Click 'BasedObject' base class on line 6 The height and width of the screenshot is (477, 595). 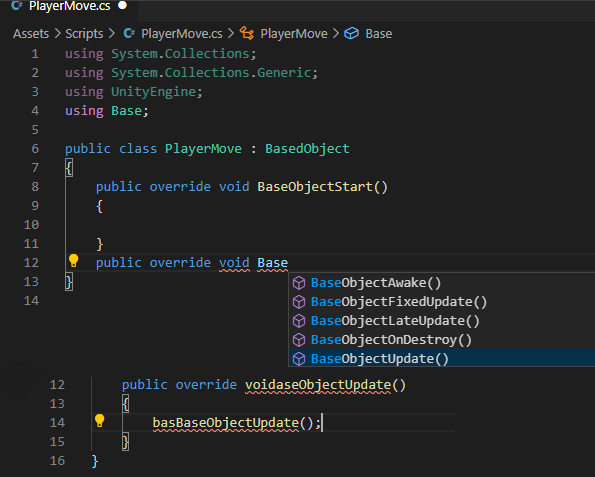(307, 148)
